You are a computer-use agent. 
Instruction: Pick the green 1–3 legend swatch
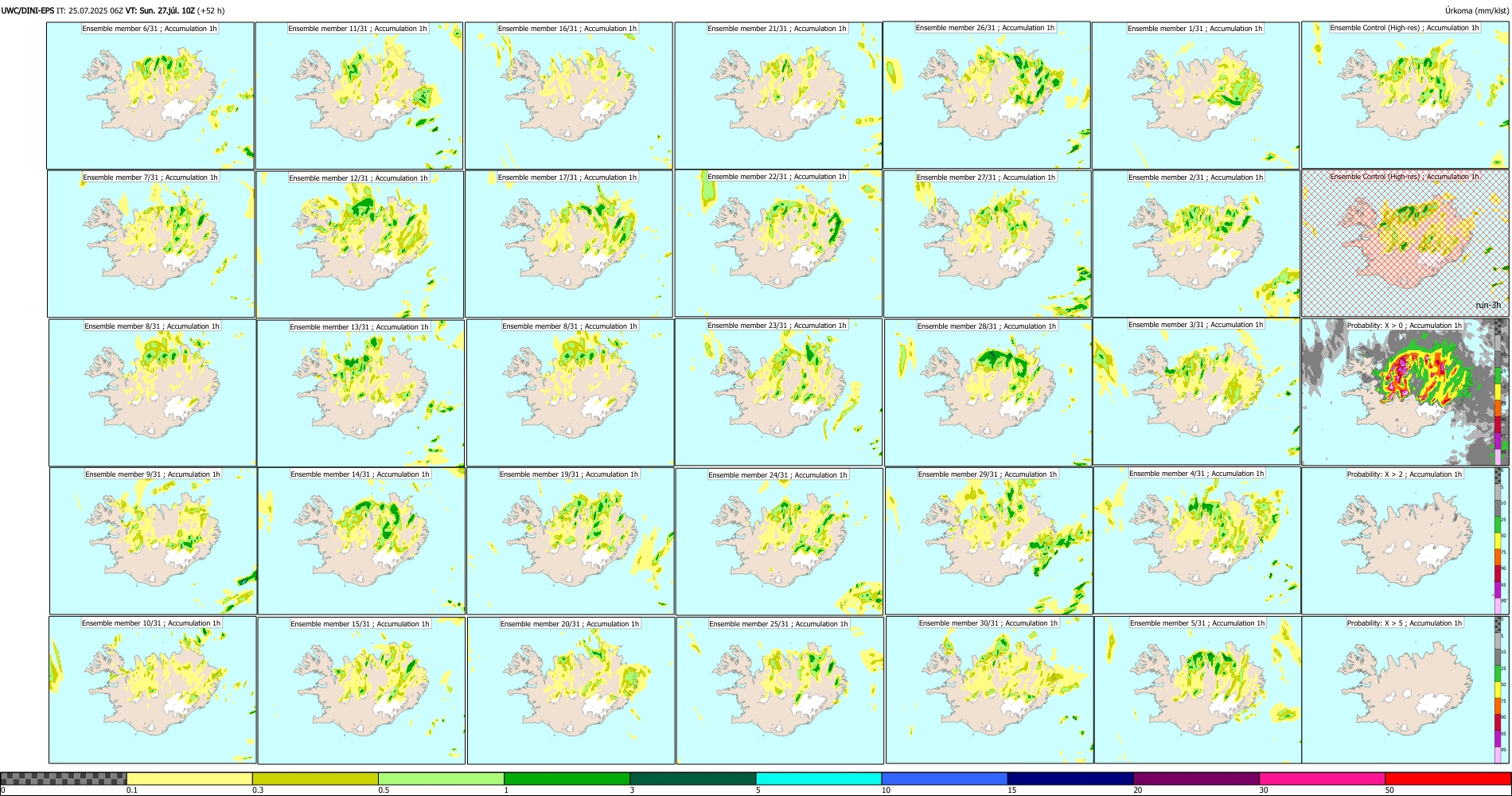click(567, 778)
